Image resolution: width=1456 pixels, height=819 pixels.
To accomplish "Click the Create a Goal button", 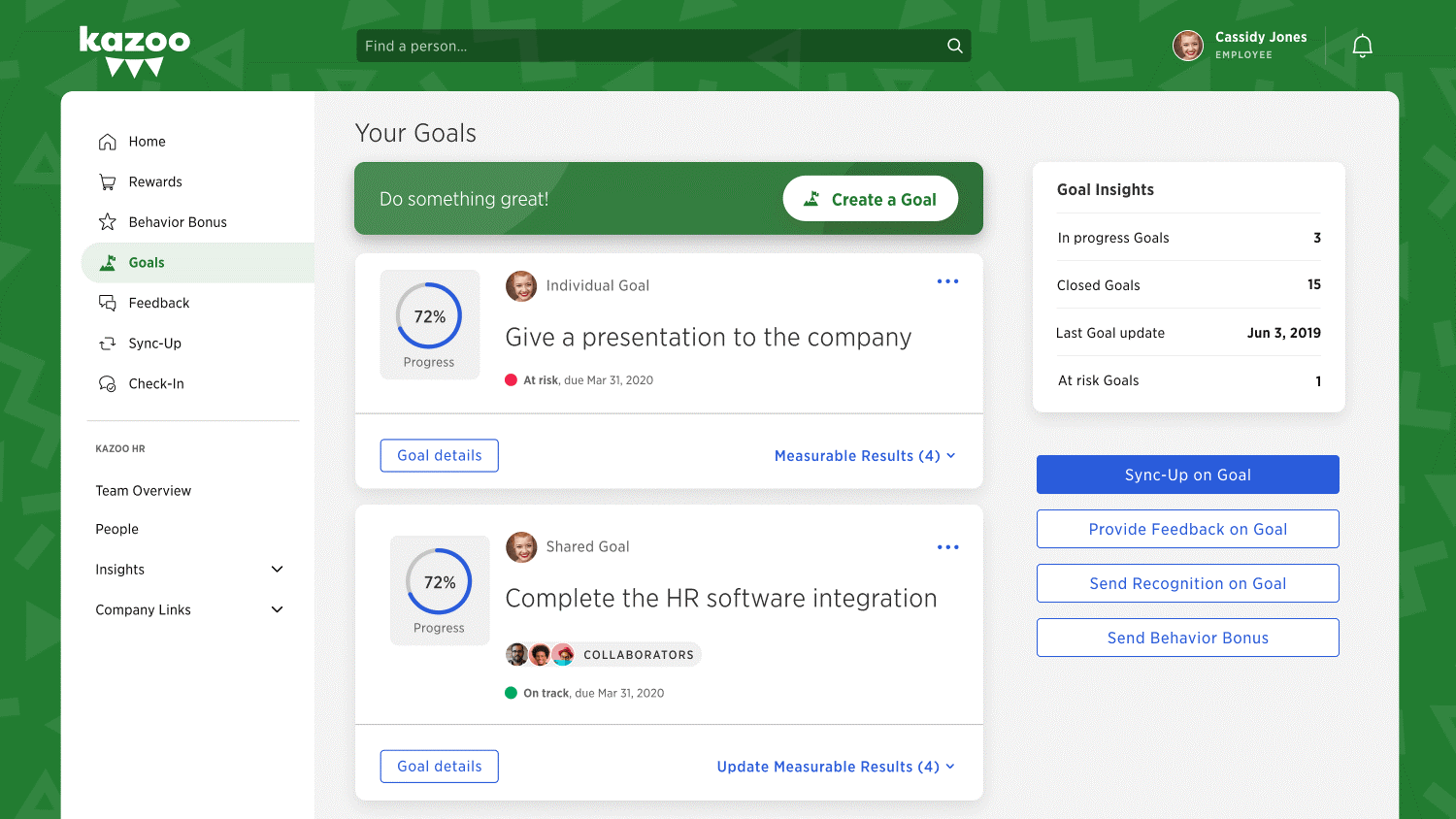I will (870, 198).
